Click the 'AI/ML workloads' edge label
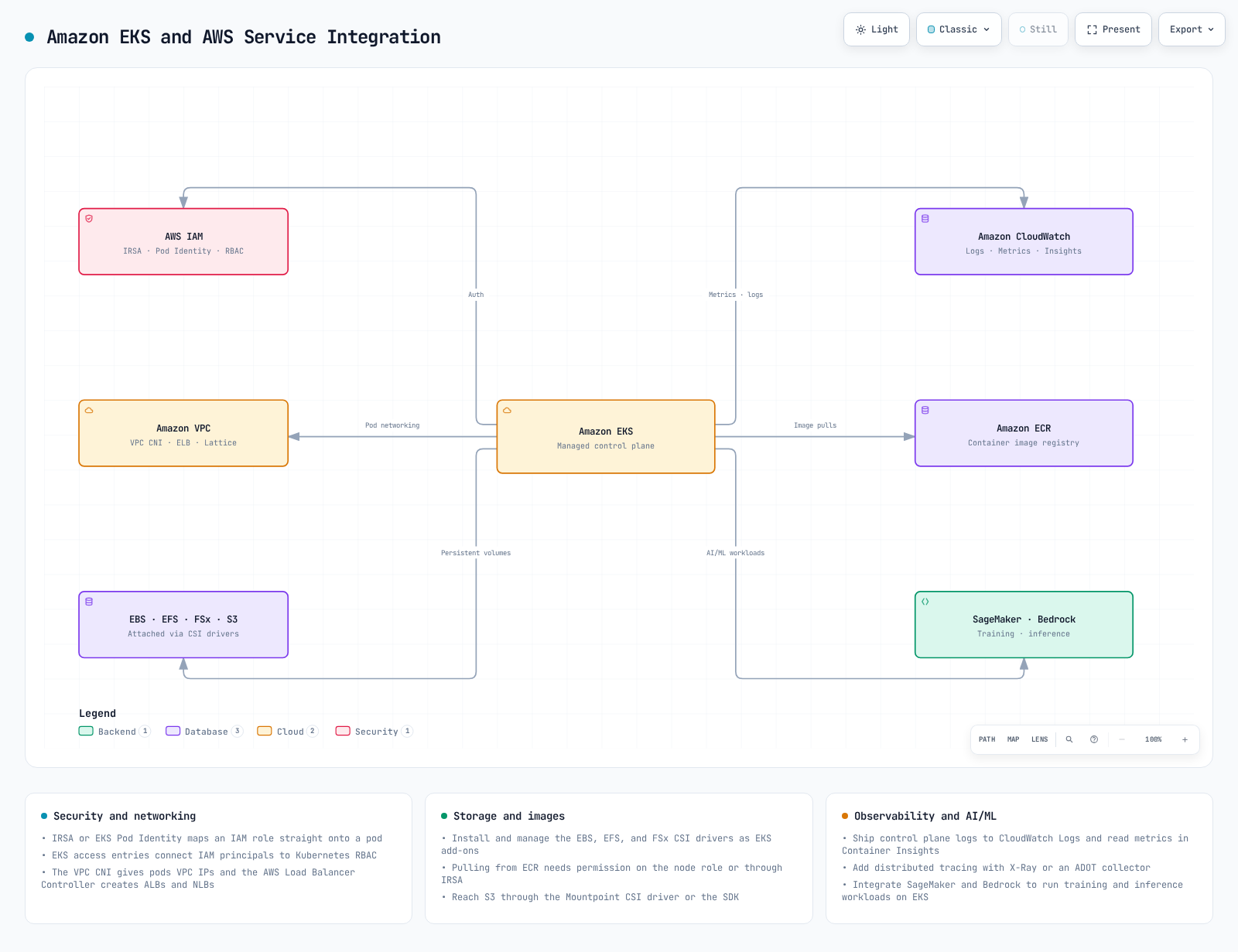This screenshot has width=1238, height=952. tap(735, 553)
